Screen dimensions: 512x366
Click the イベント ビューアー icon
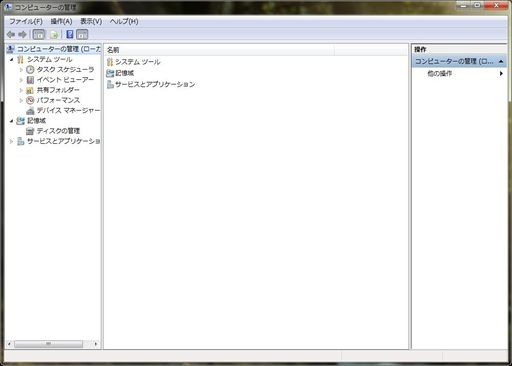(x=30, y=80)
